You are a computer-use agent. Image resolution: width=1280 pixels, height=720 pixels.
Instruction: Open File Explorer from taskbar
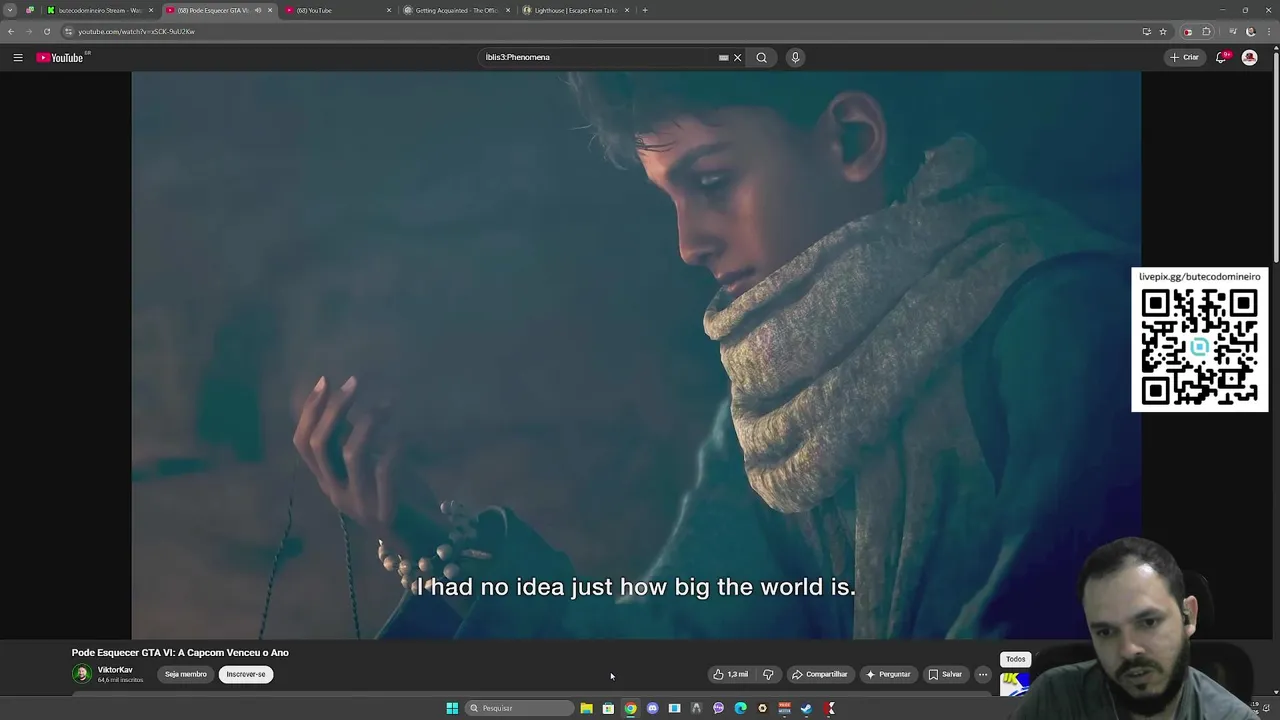586,708
